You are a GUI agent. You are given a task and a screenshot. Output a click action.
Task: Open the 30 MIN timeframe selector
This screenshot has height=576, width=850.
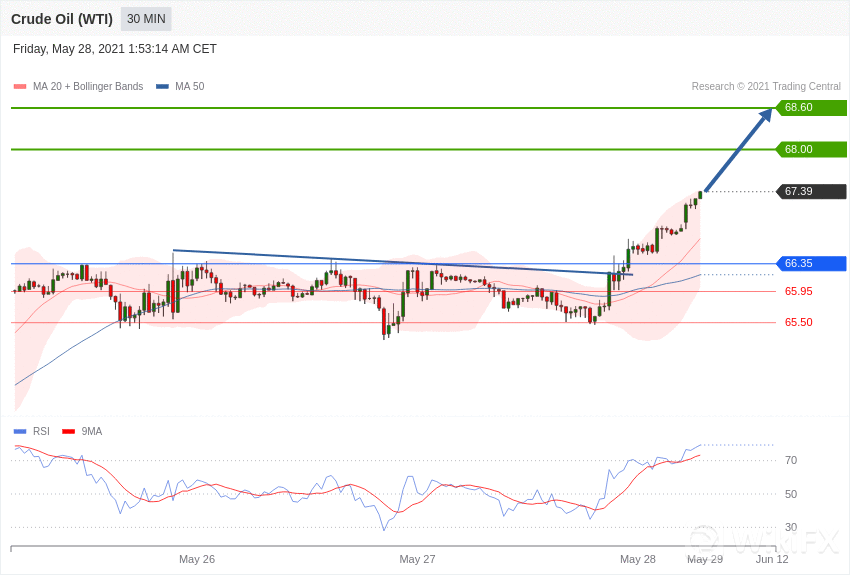pyautogui.click(x=146, y=19)
